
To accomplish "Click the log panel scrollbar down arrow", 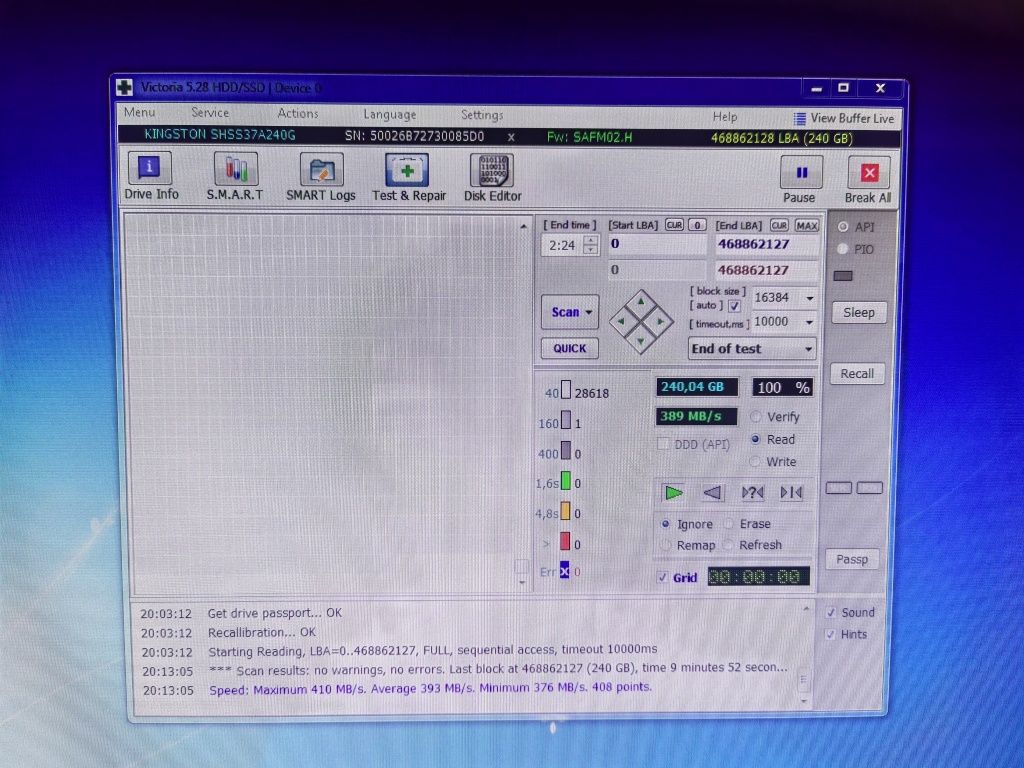I will pos(804,701).
